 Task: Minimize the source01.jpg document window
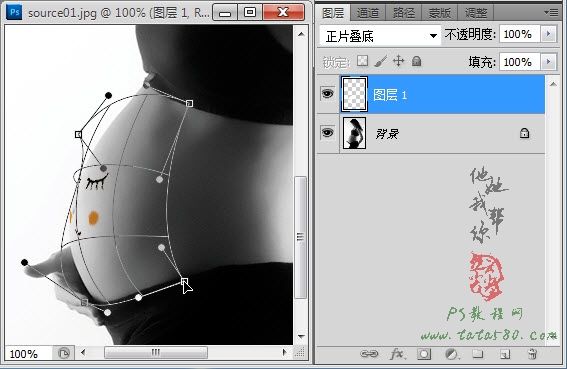pos(225,13)
